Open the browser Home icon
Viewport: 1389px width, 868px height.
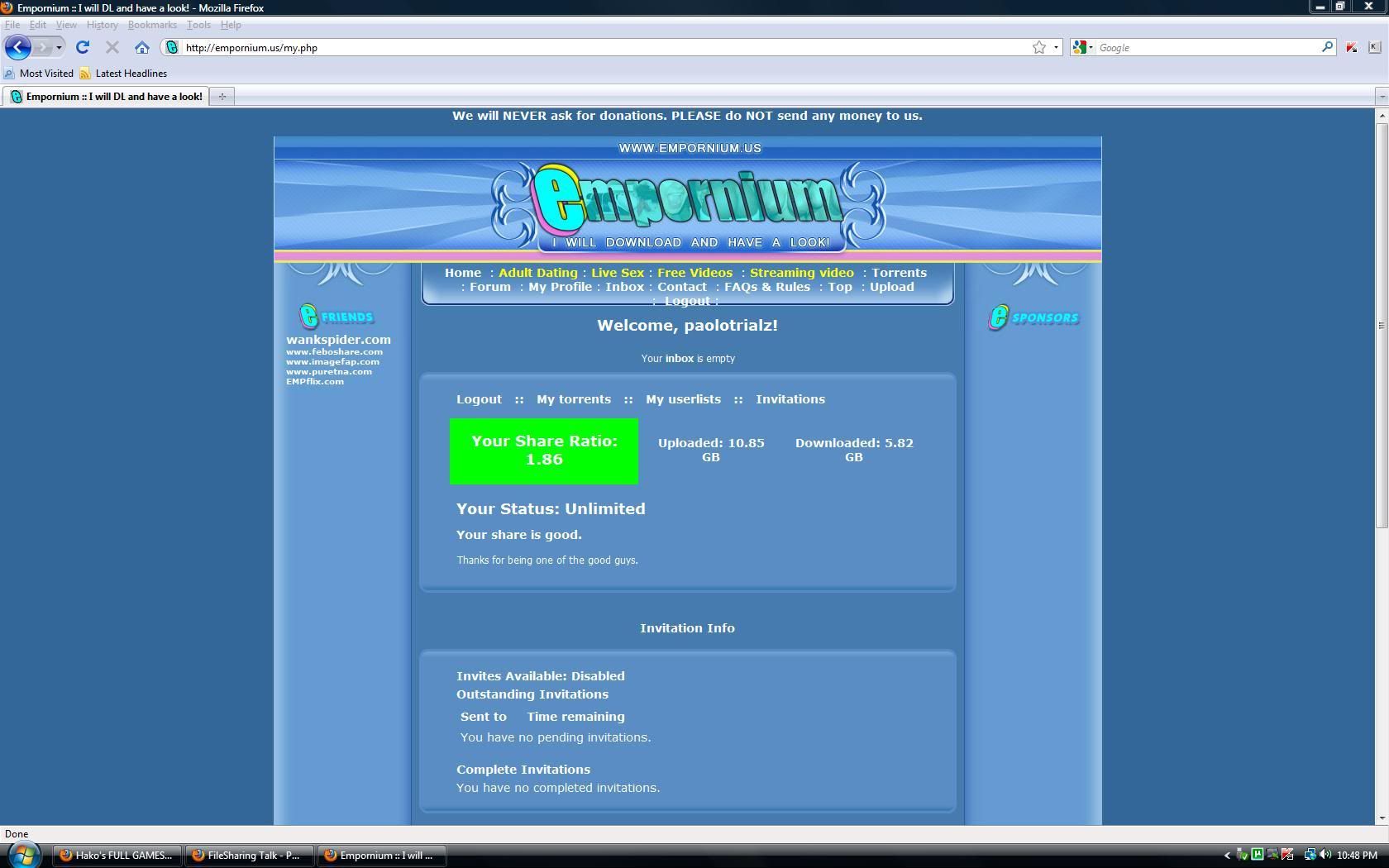(x=142, y=47)
